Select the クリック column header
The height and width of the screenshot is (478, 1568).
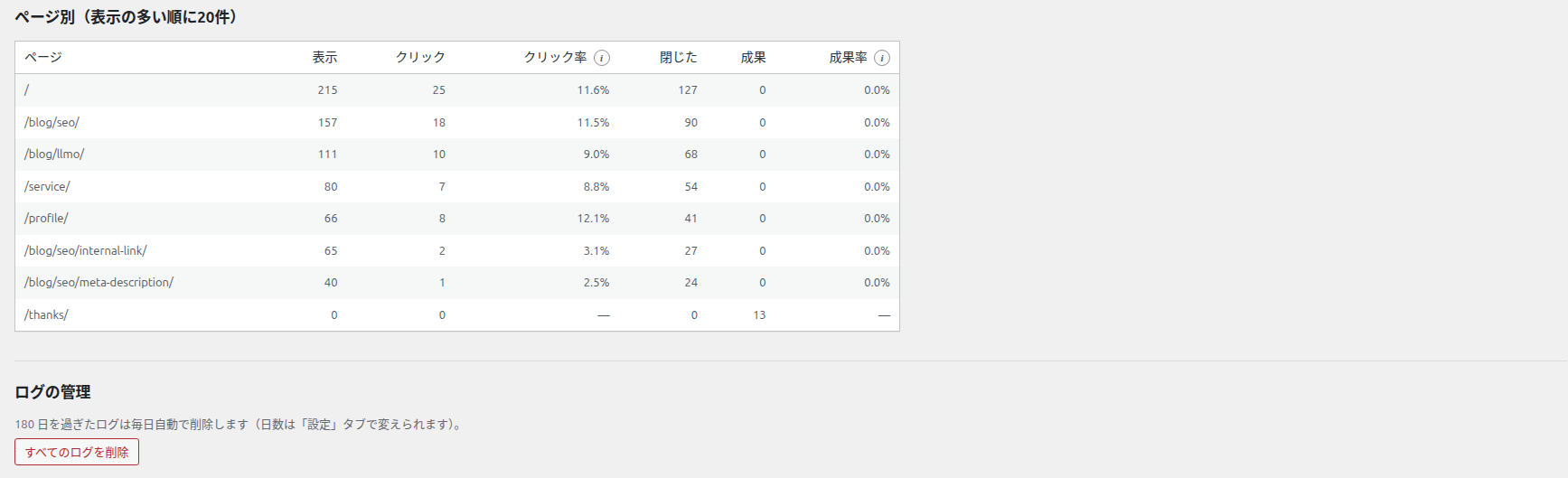(x=420, y=57)
